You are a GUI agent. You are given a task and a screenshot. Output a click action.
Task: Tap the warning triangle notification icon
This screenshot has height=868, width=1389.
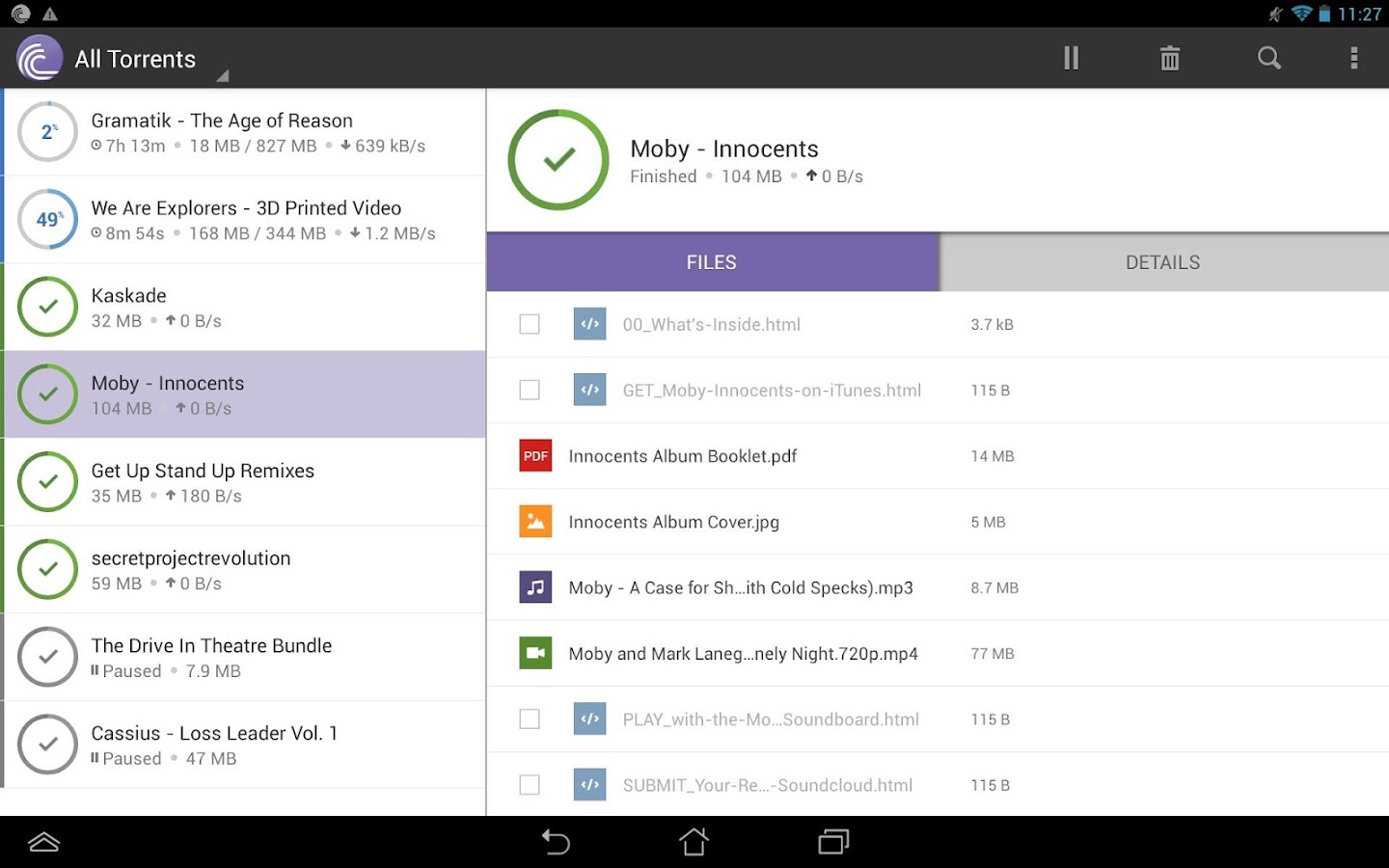[50, 14]
